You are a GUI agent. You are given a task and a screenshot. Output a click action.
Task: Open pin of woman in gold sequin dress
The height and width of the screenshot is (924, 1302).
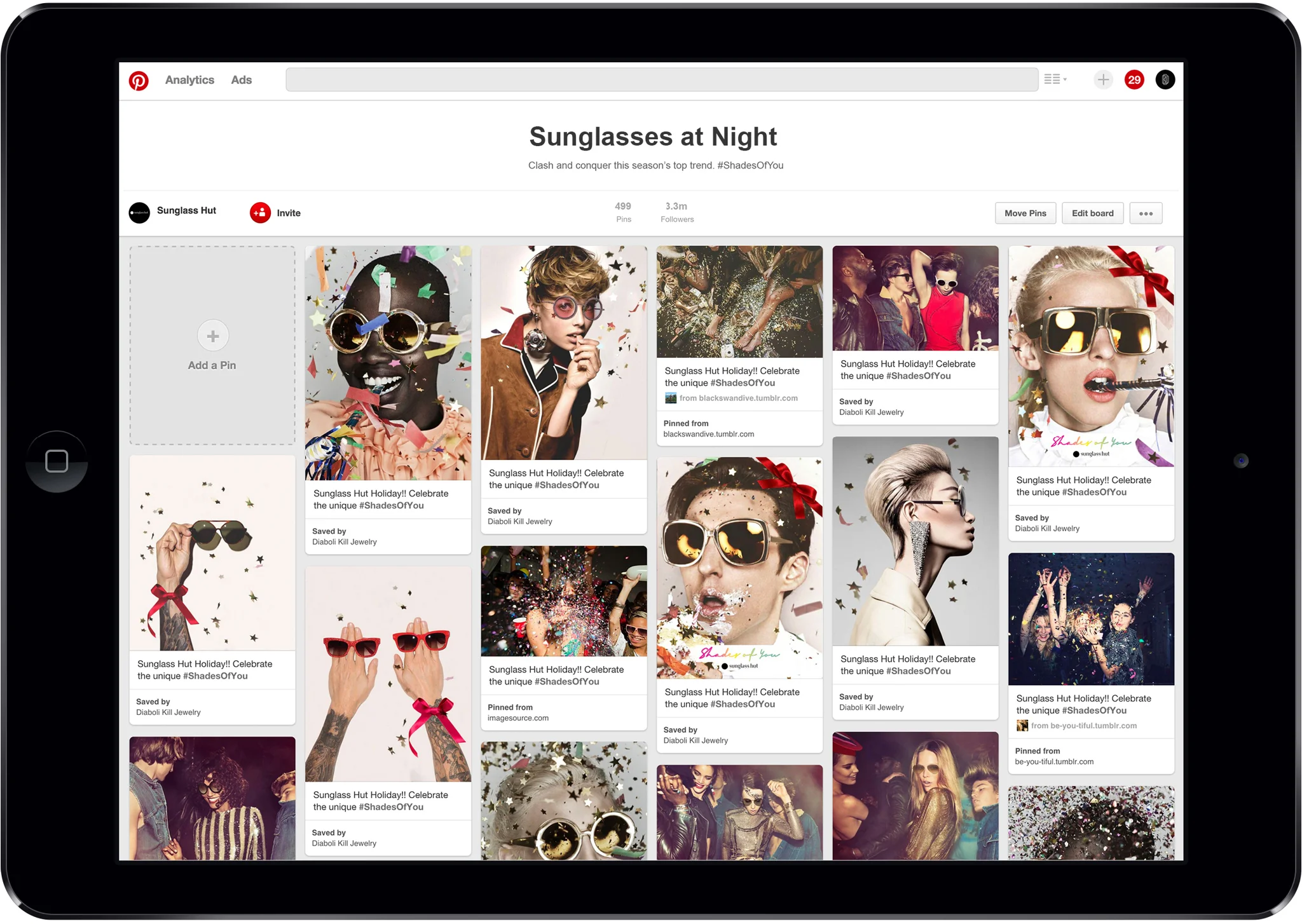pyautogui.click(x=915, y=796)
